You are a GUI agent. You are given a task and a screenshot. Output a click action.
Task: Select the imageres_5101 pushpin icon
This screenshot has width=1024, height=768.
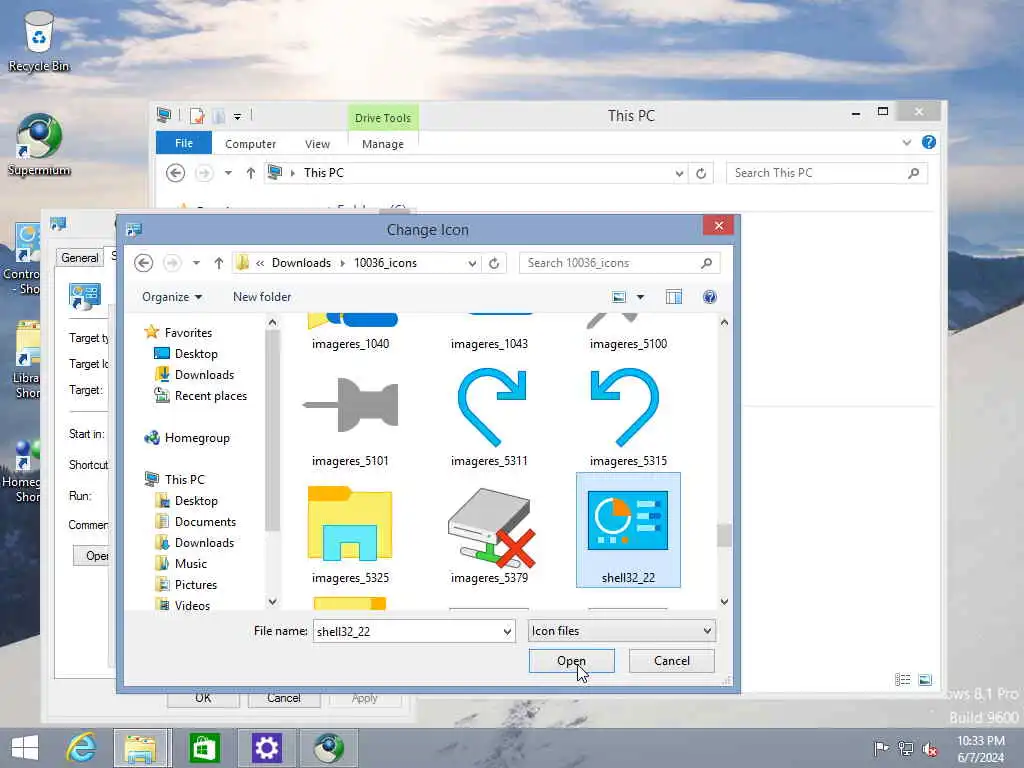pos(351,406)
